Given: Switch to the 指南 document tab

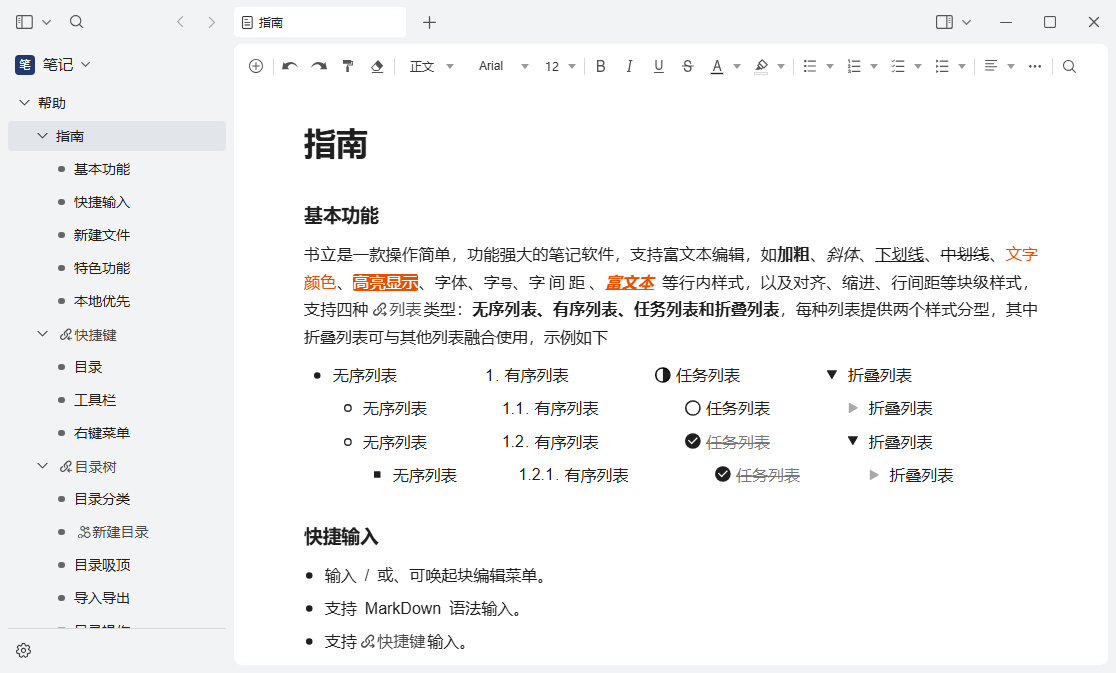Looking at the screenshot, I should coord(320,21).
